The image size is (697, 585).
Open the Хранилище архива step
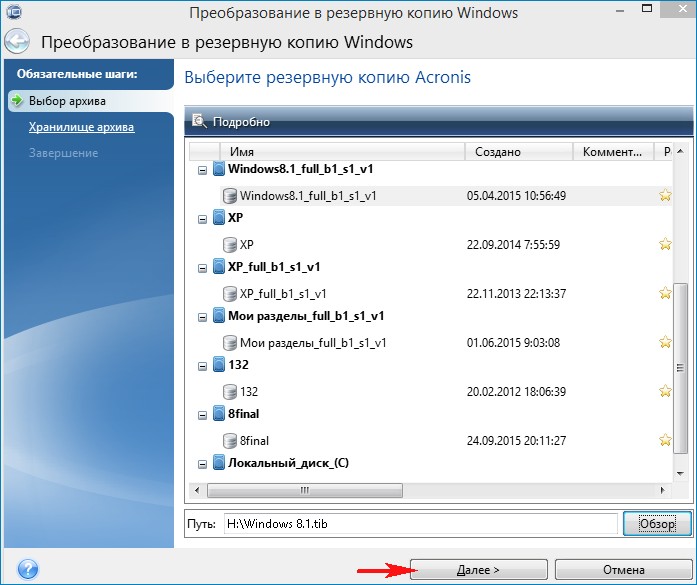click(81, 127)
